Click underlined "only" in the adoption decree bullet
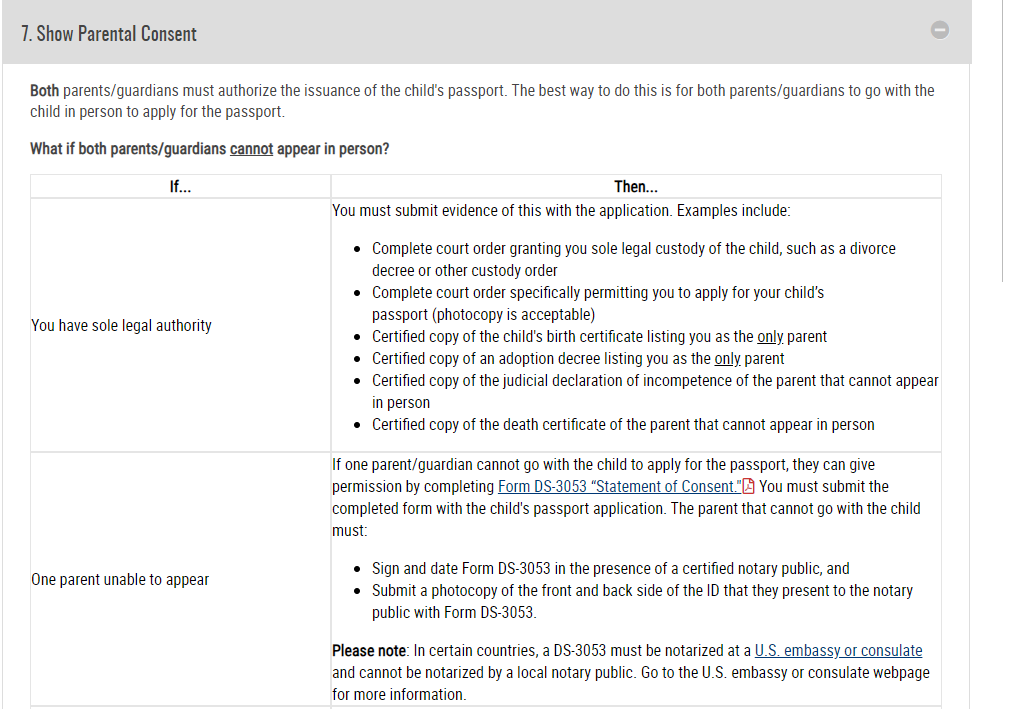The width and height of the screenshot is (1010, 709). pyautogui.click(x=727, y=359)
